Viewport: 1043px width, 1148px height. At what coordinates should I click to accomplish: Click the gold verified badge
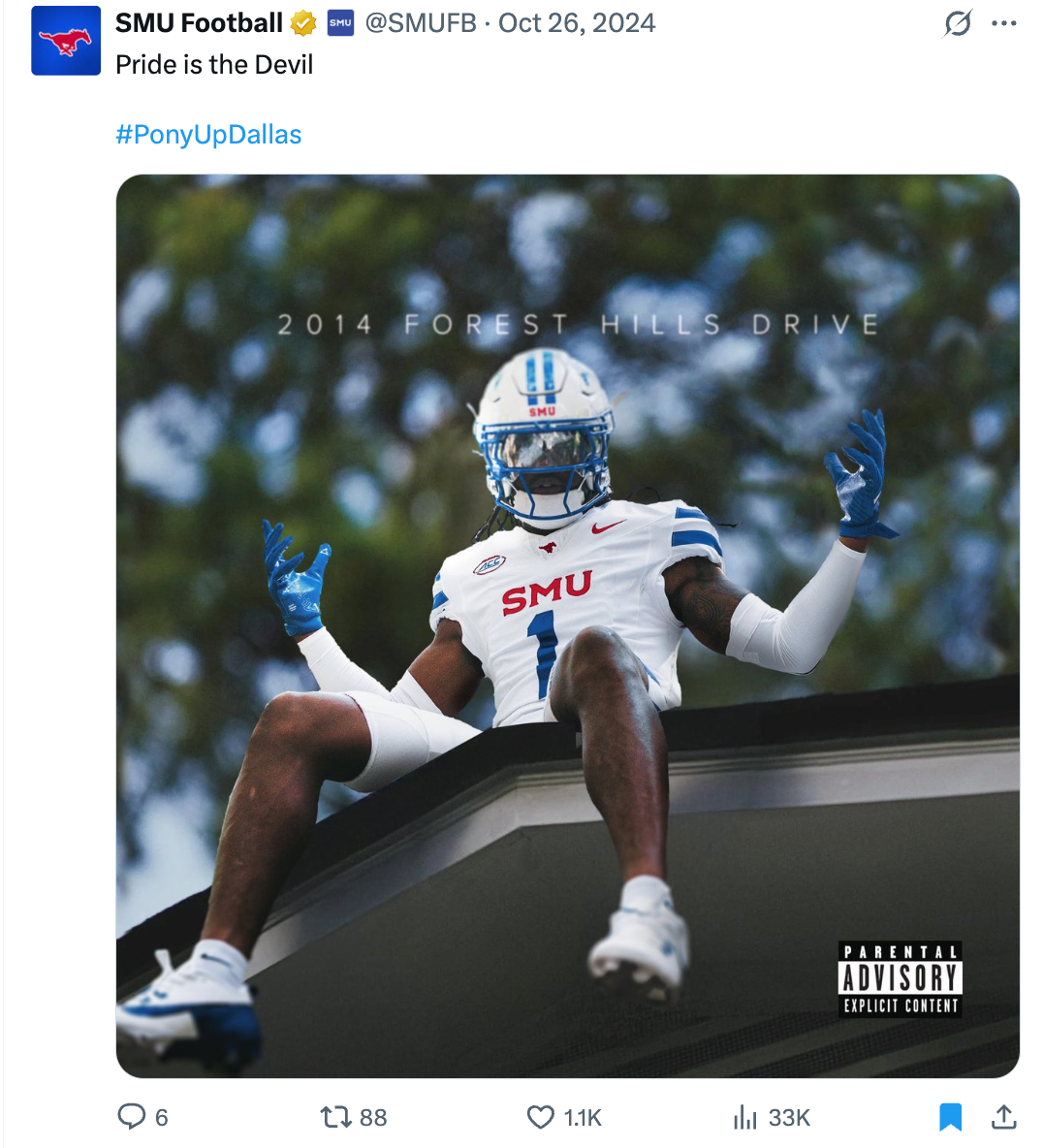pyautogui.click(x=303, y=23)
